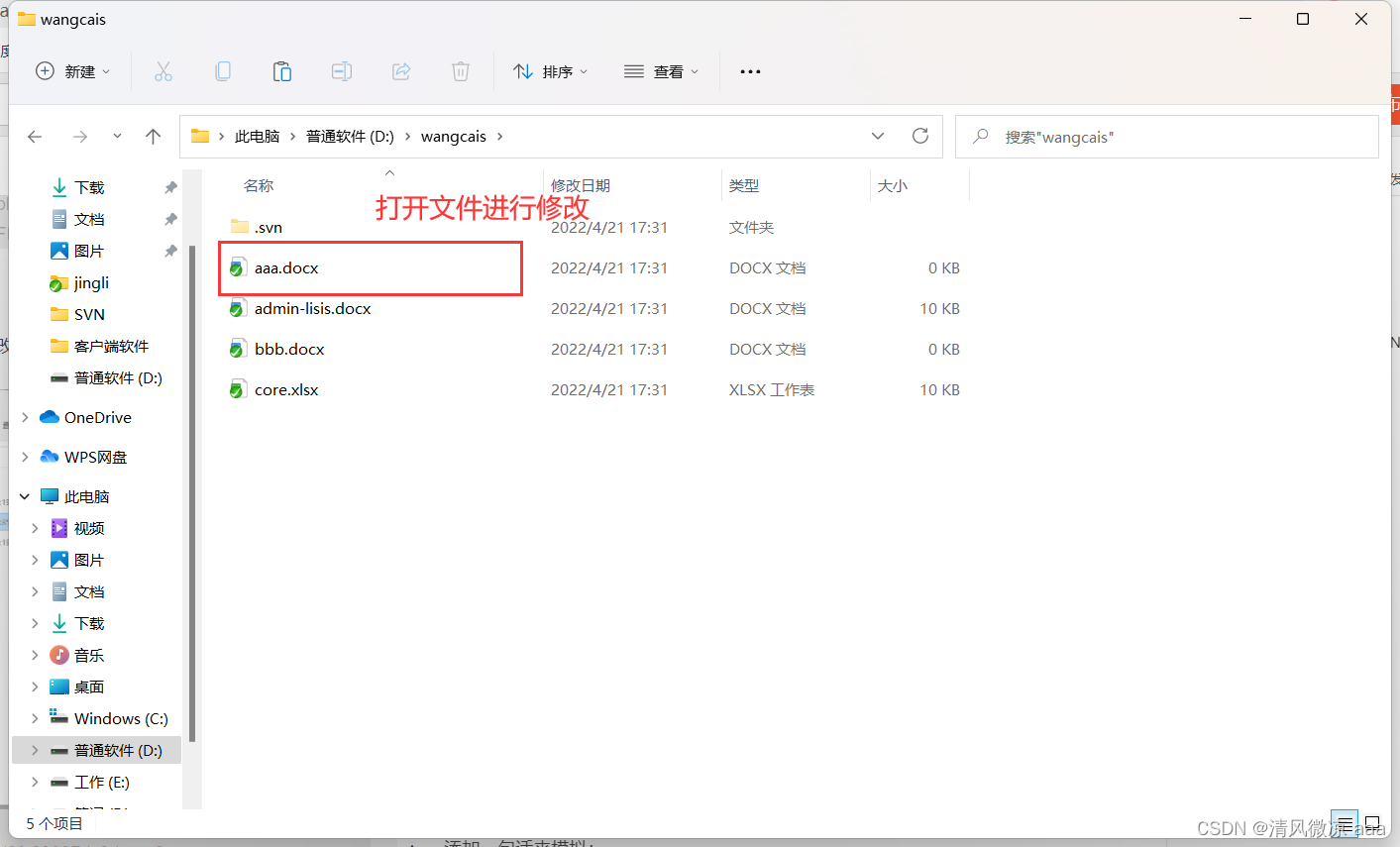Open 文档 in quick access
Image resolution: width=1400 pixels, height=847 pixels.
[89, 219]
